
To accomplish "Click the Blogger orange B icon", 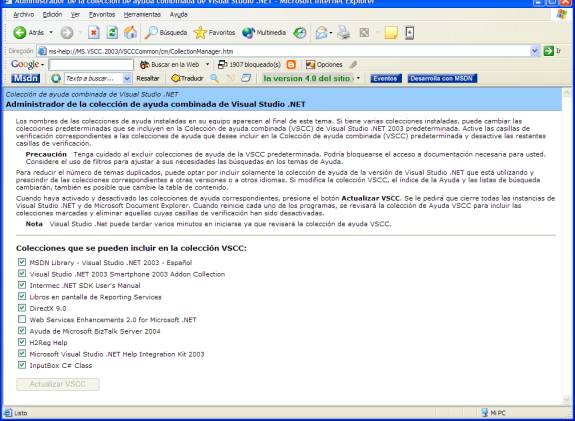I will click(291, 65).
